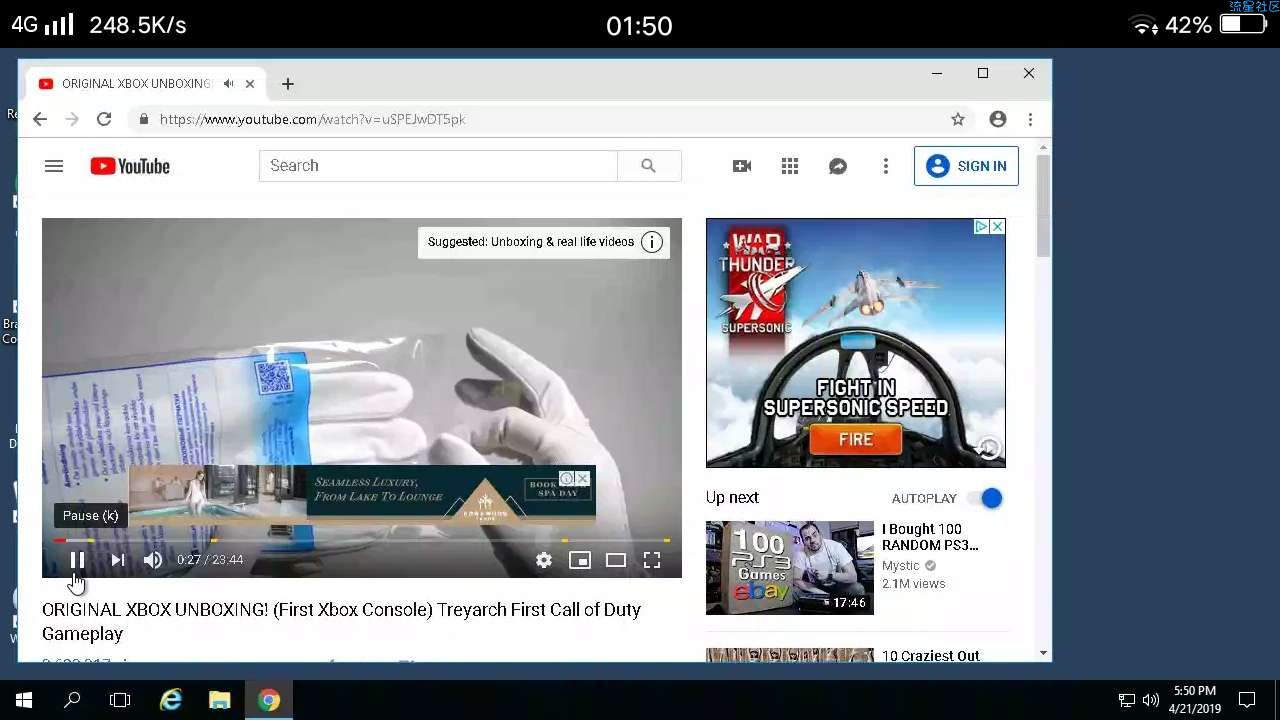Close the overlay banner ad on video

coord(583,479)
